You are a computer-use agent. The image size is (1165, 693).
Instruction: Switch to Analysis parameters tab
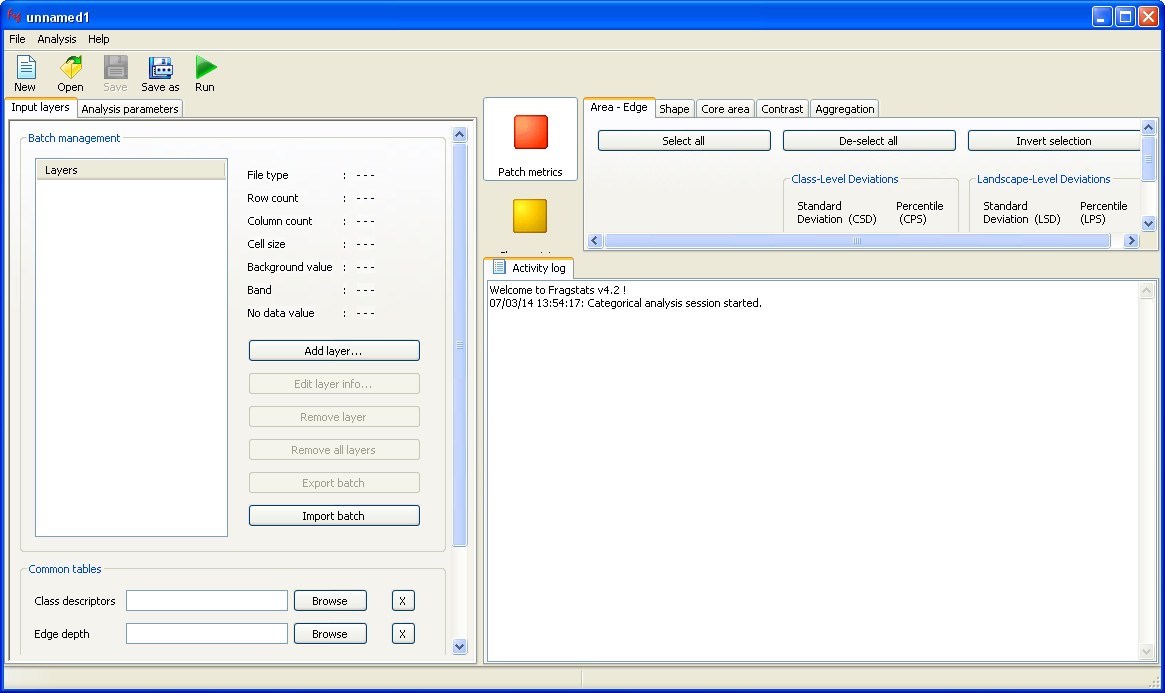point(130,108)
